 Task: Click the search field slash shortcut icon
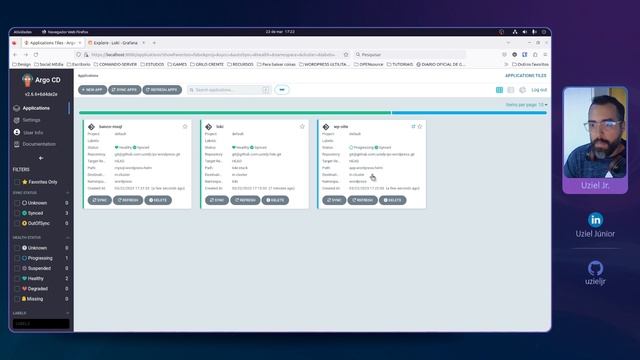pyautogui.click(x=266, y=90)
